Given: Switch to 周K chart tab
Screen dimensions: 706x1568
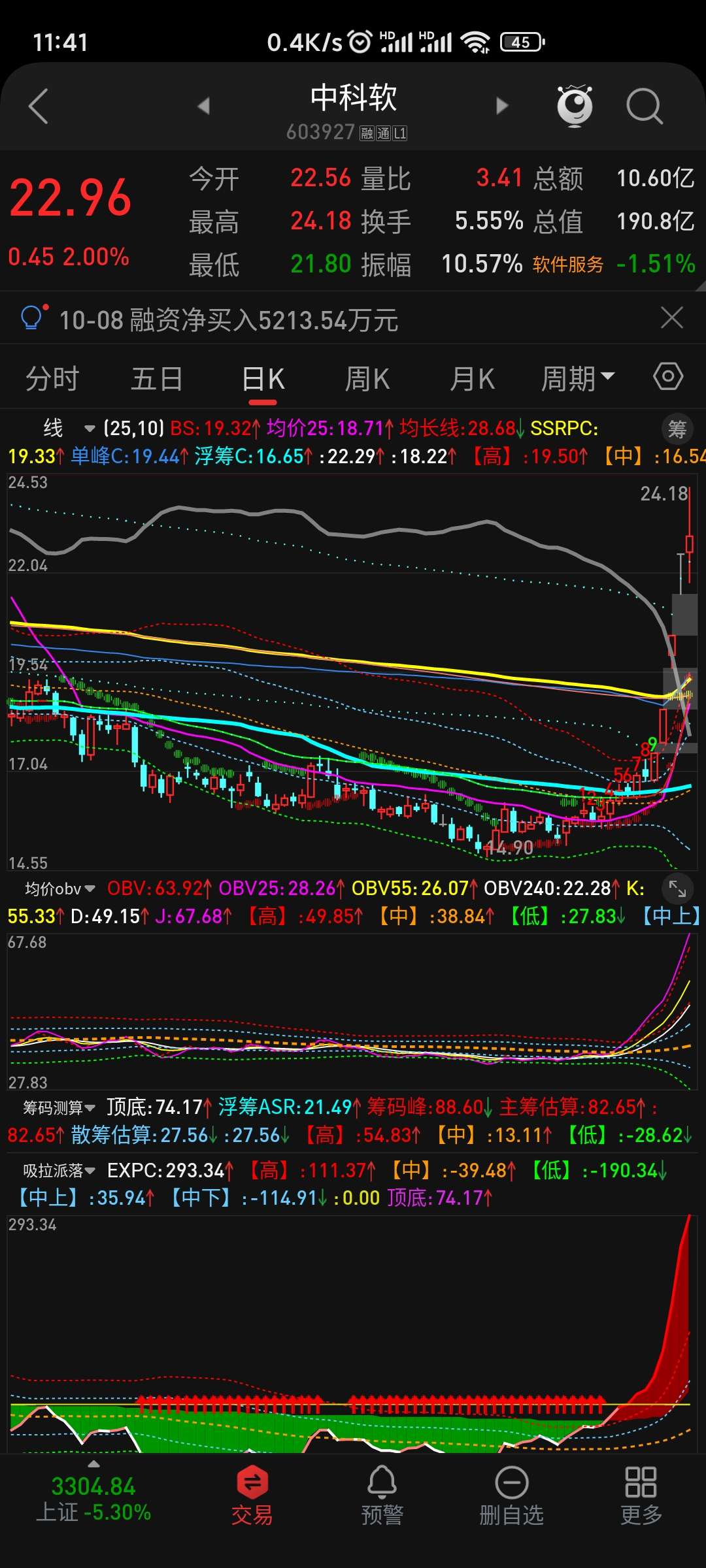Looking at the screenshot, I should 367,379.
